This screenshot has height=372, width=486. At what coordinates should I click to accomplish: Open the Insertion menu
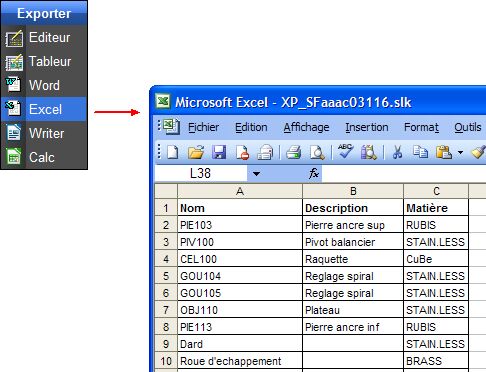367,127
